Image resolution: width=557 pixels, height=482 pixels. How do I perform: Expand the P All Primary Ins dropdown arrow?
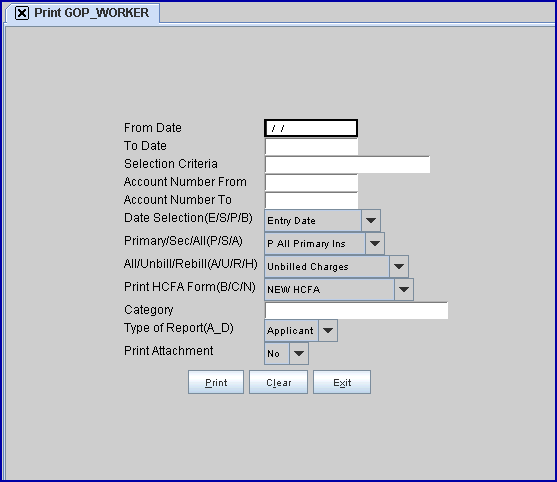coord(374,244)
